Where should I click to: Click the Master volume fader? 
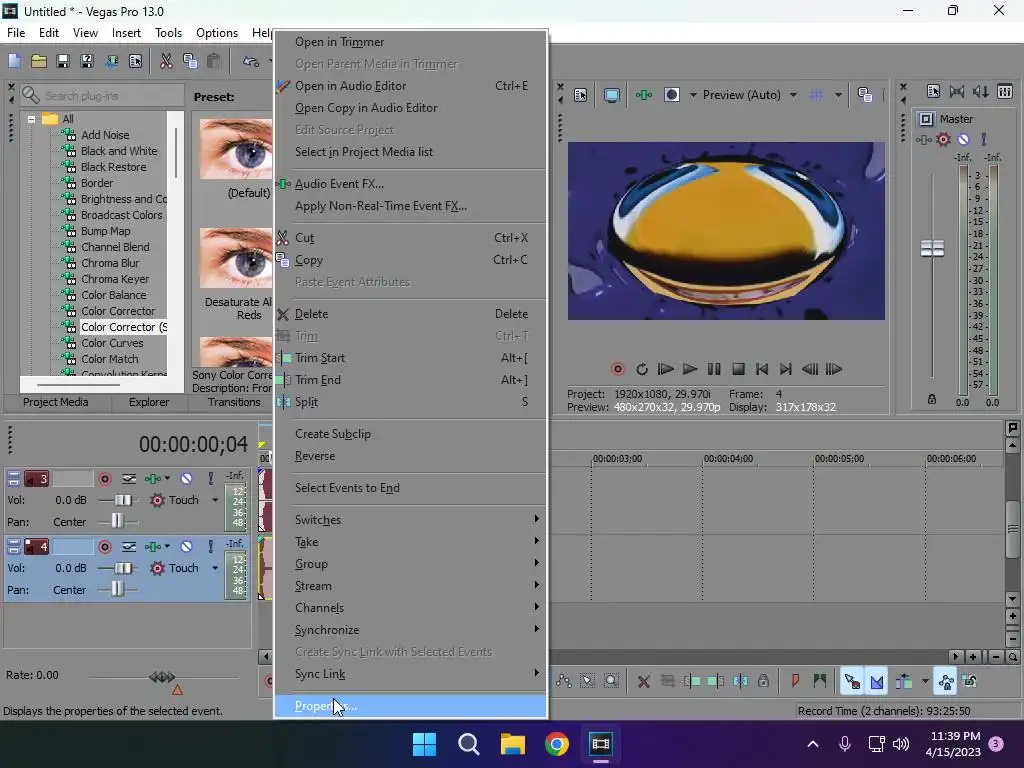[x=932, y=248]
